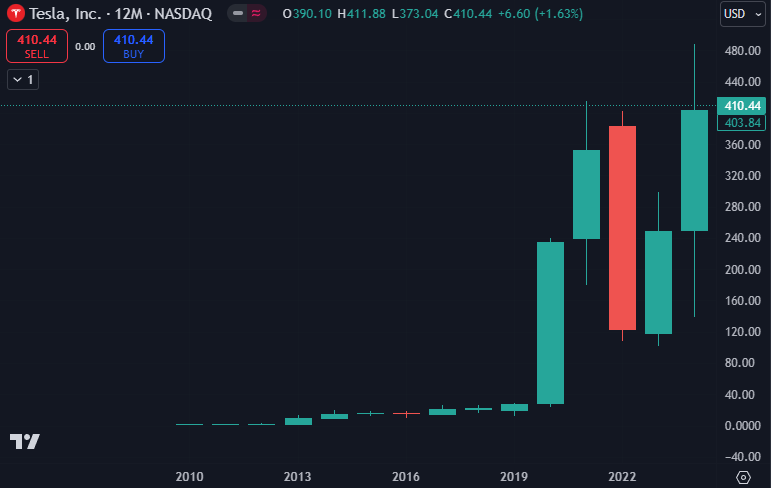This screenshot has width=771, height=488.
Task: Click the pink approximate-equal data icon
Action: [x=256, y=13]
